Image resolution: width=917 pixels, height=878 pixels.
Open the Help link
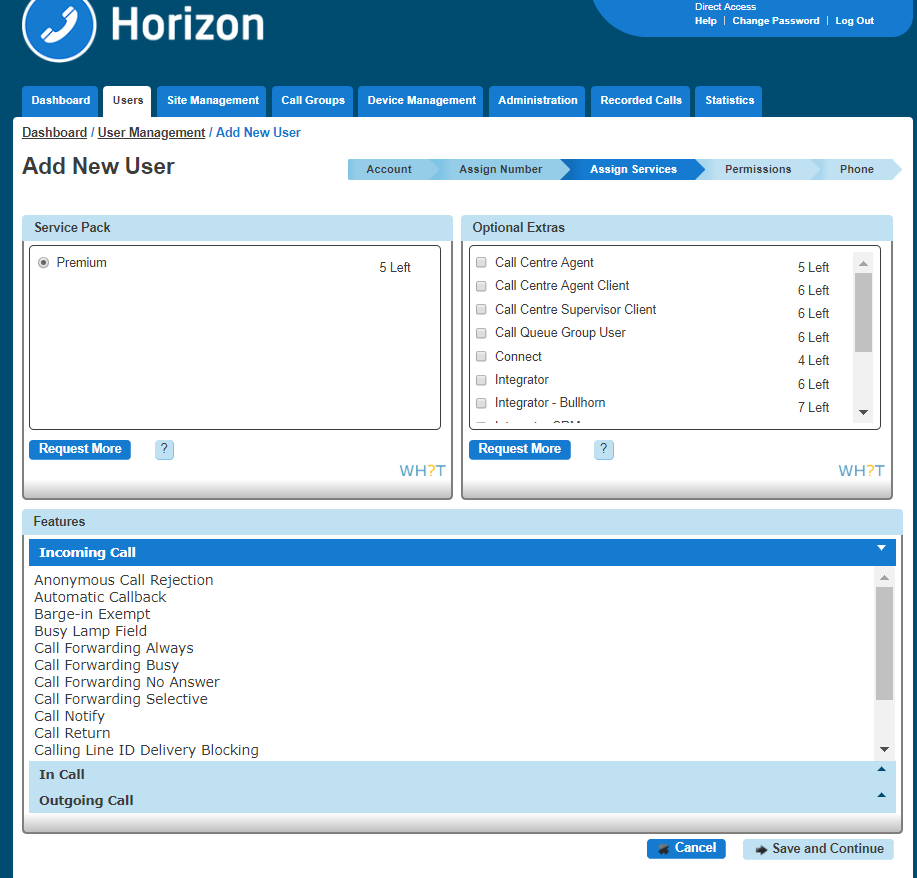[x=705, y=21]
